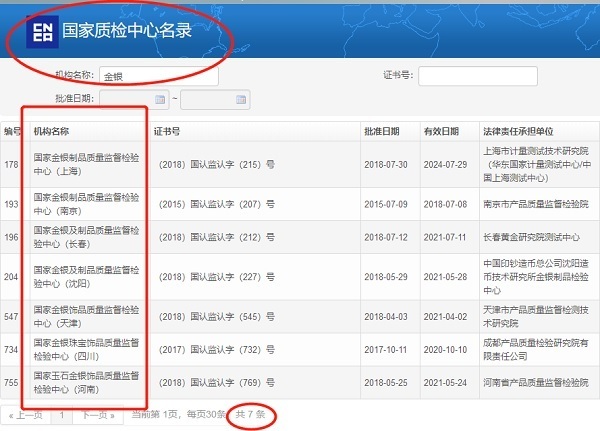Click the 机构名称 column header
The height and width of the screenshot is (431, 600).
(51, 132)
